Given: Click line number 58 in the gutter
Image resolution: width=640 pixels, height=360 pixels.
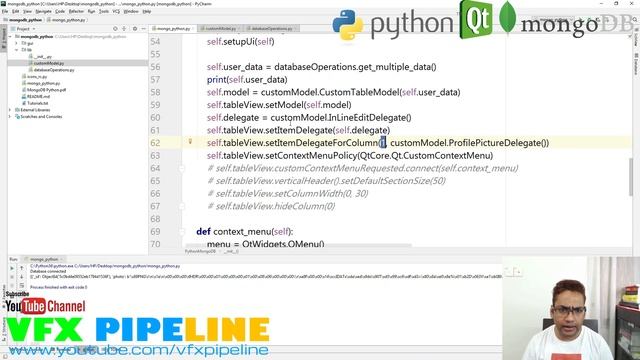Looking at the screenshot, I should [x=155, y=92].
